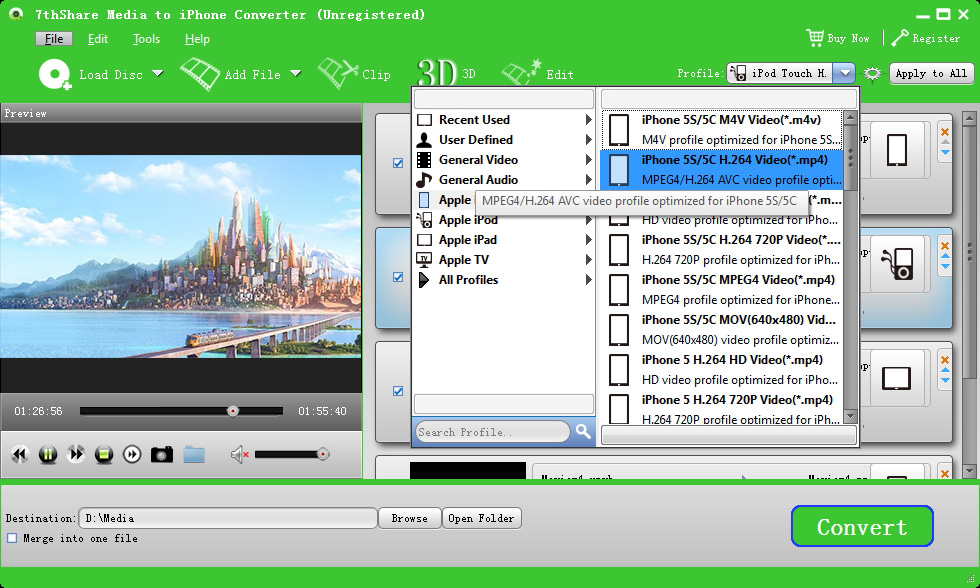Expand Apple TV submenu arrow

coord(588,259)
